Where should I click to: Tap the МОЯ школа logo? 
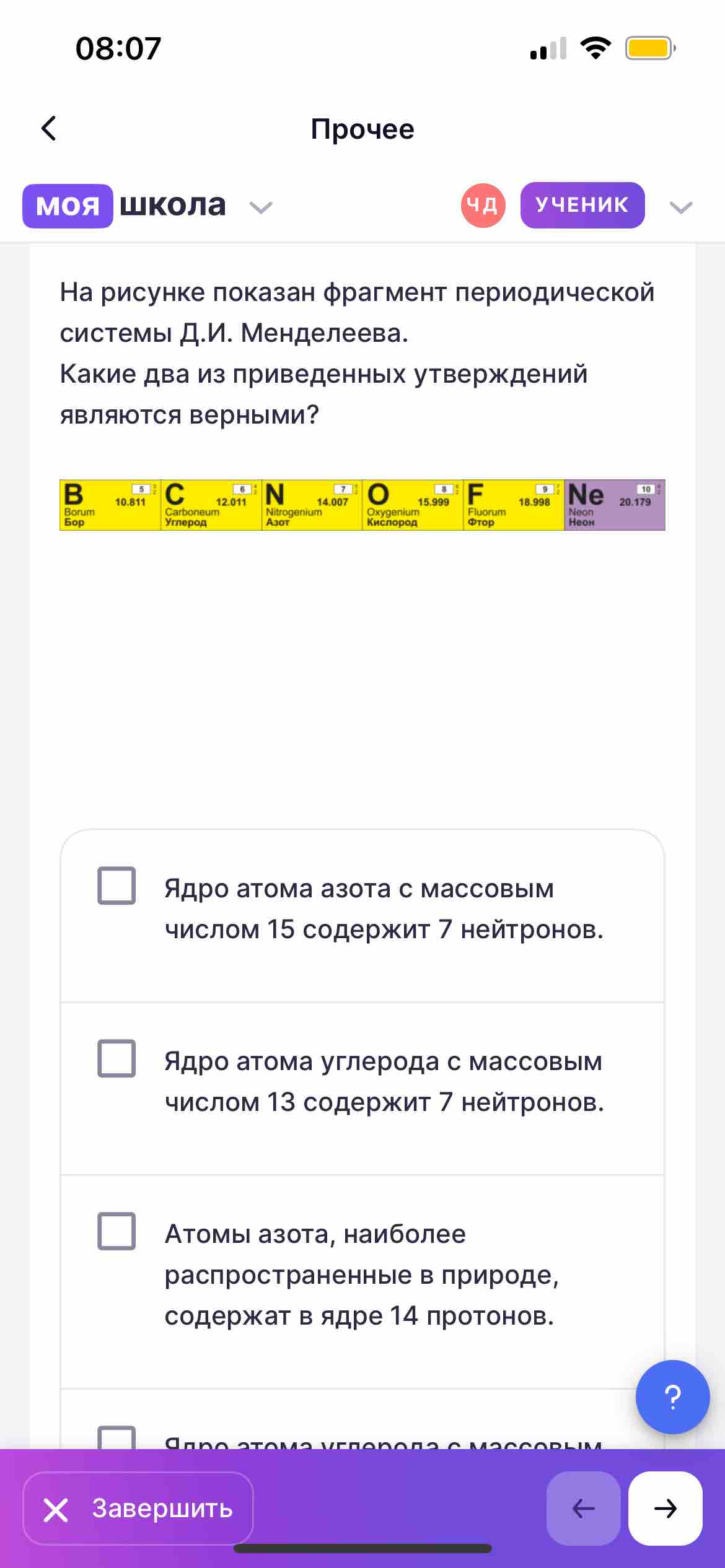[125, 206]
